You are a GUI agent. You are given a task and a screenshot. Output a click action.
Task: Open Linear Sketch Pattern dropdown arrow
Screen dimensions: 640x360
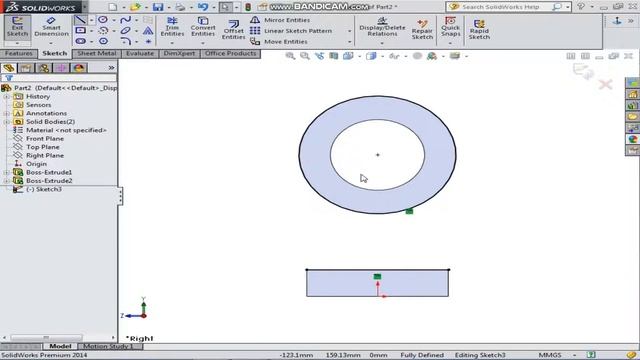coord(349,31)
